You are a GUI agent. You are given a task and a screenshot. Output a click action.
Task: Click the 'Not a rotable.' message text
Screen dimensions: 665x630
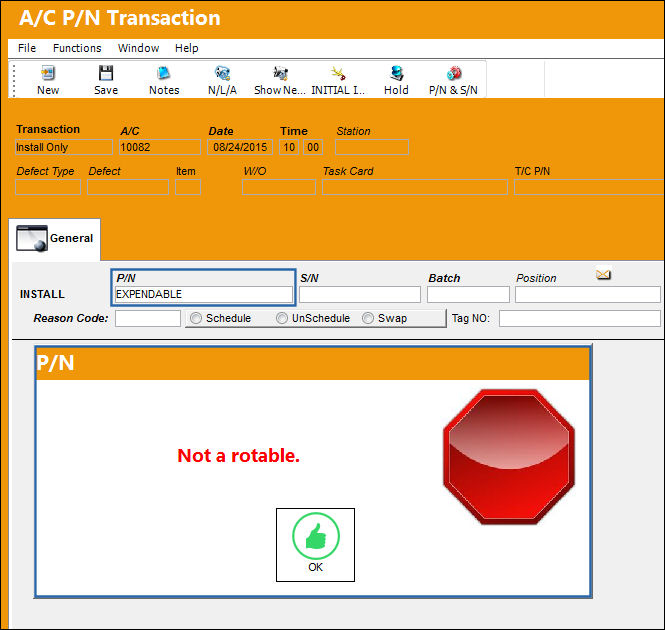click(x=238, y=456)
